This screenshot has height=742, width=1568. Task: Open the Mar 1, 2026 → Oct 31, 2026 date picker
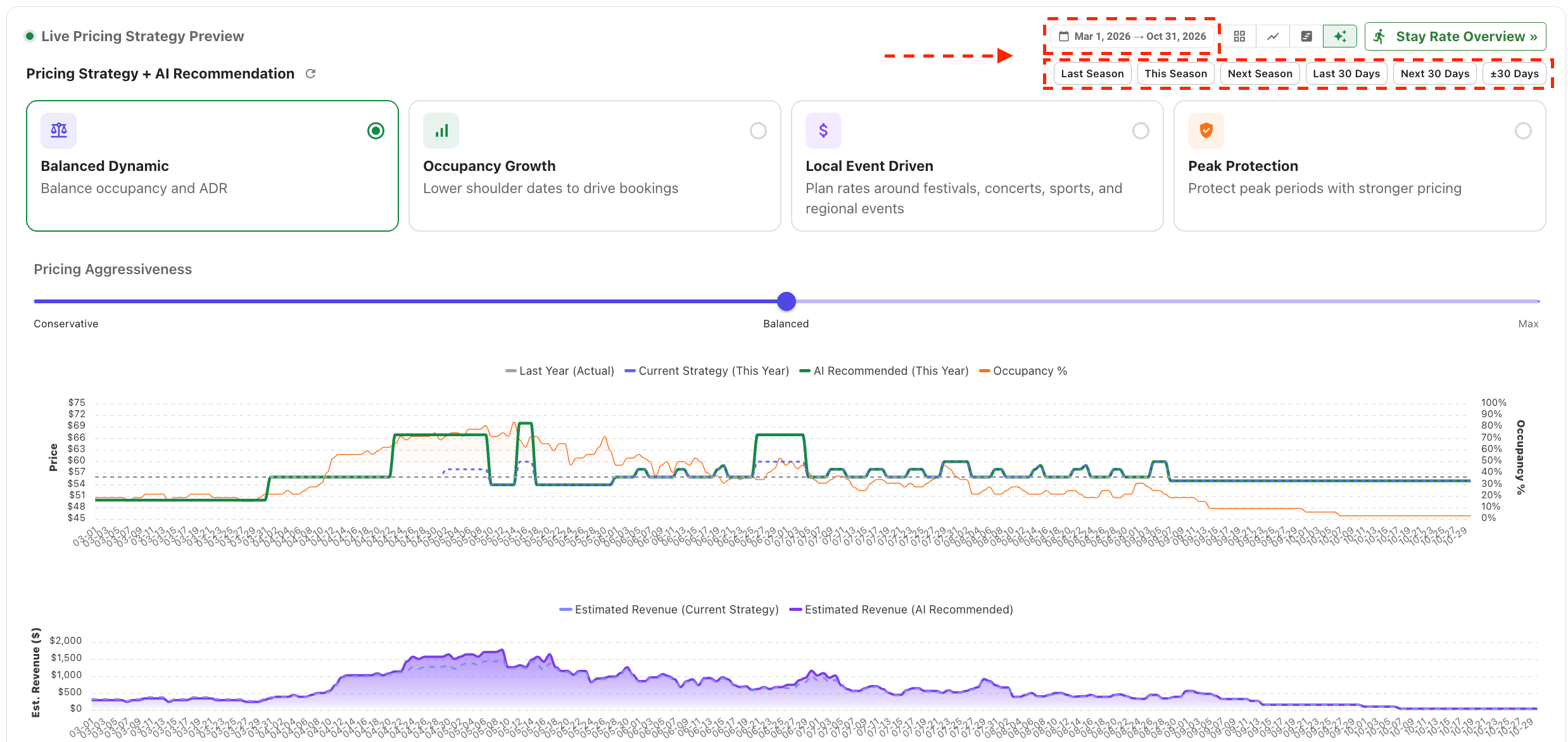pyautogui.click(x=1132, y=36)
